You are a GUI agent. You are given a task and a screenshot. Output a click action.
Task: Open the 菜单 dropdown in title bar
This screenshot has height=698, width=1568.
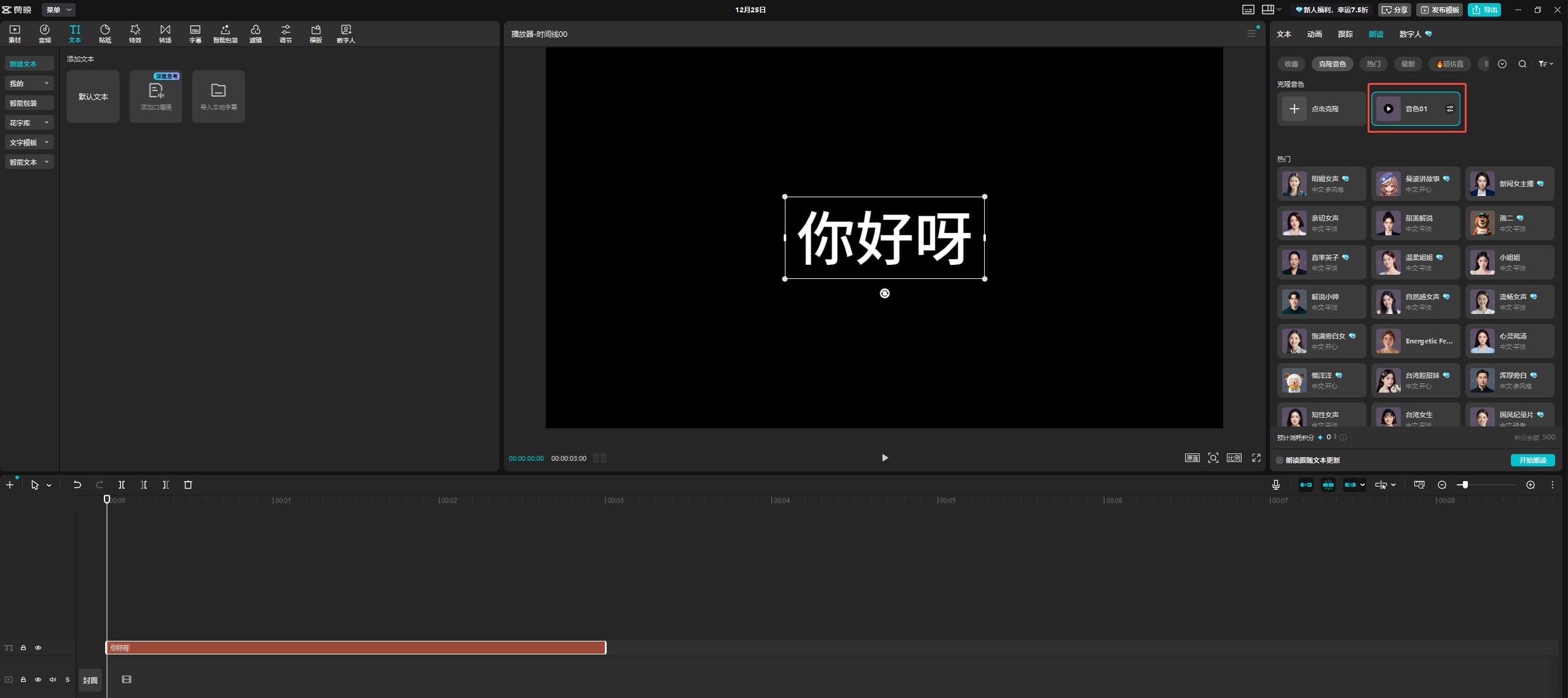pos(58,10)
